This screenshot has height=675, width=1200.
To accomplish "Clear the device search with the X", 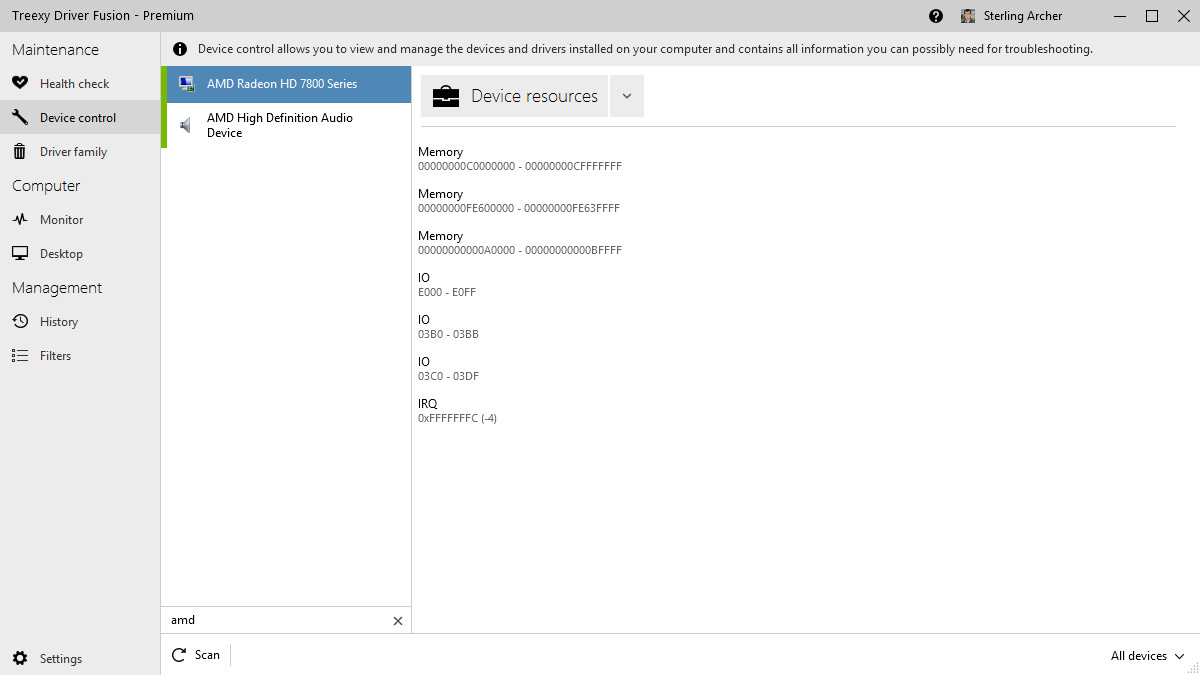I will [x=398, y=621].
